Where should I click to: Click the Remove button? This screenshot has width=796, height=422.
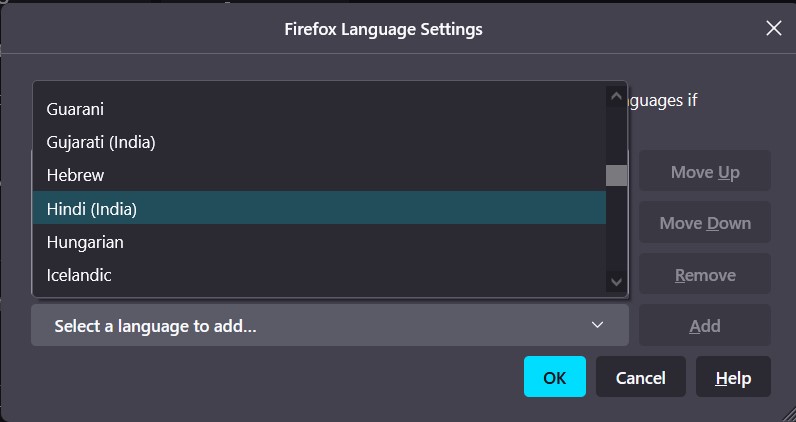[705, 275]
